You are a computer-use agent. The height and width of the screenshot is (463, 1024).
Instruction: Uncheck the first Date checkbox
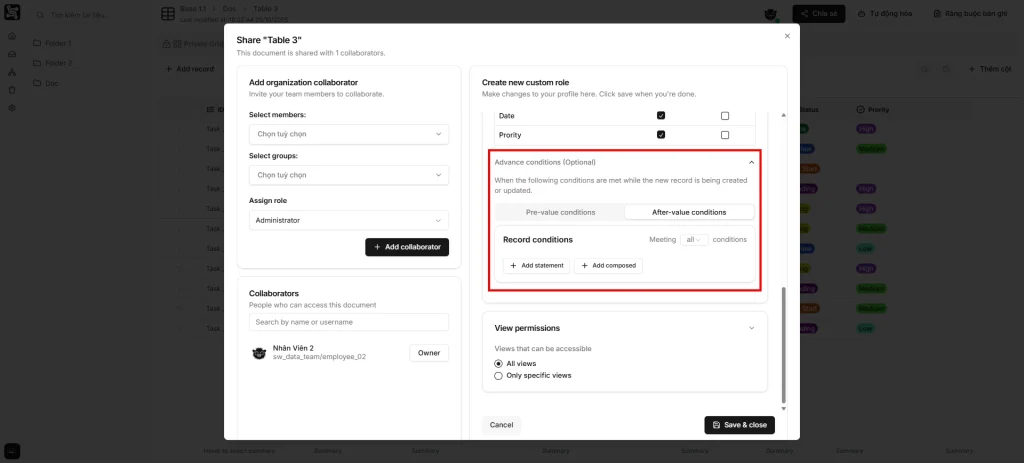click(661, 115)
